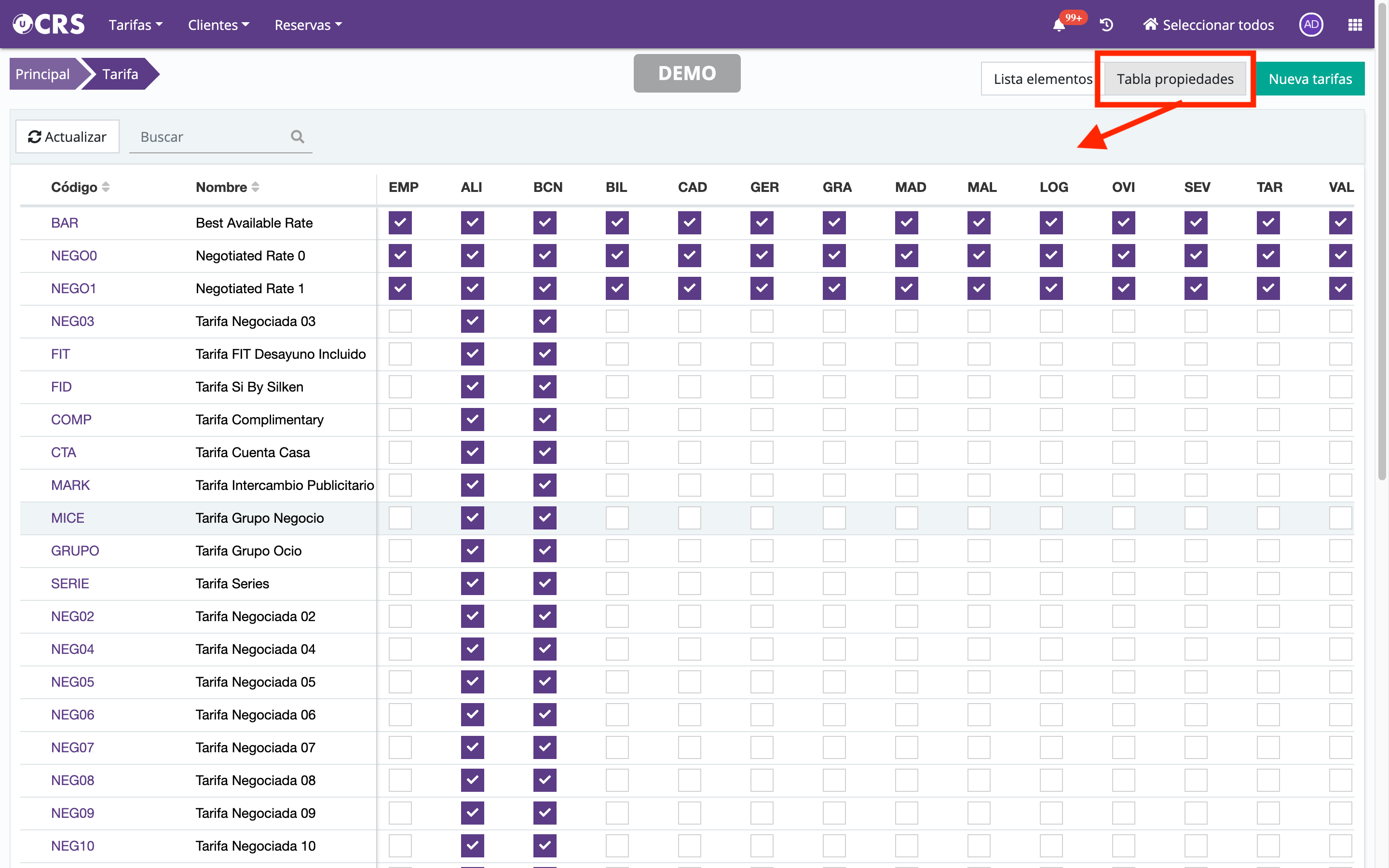Uncheck BAR rate EMP checkbox
Image resolution: width=1389 pixels, height=868 pixels.
tap(400, 223)
